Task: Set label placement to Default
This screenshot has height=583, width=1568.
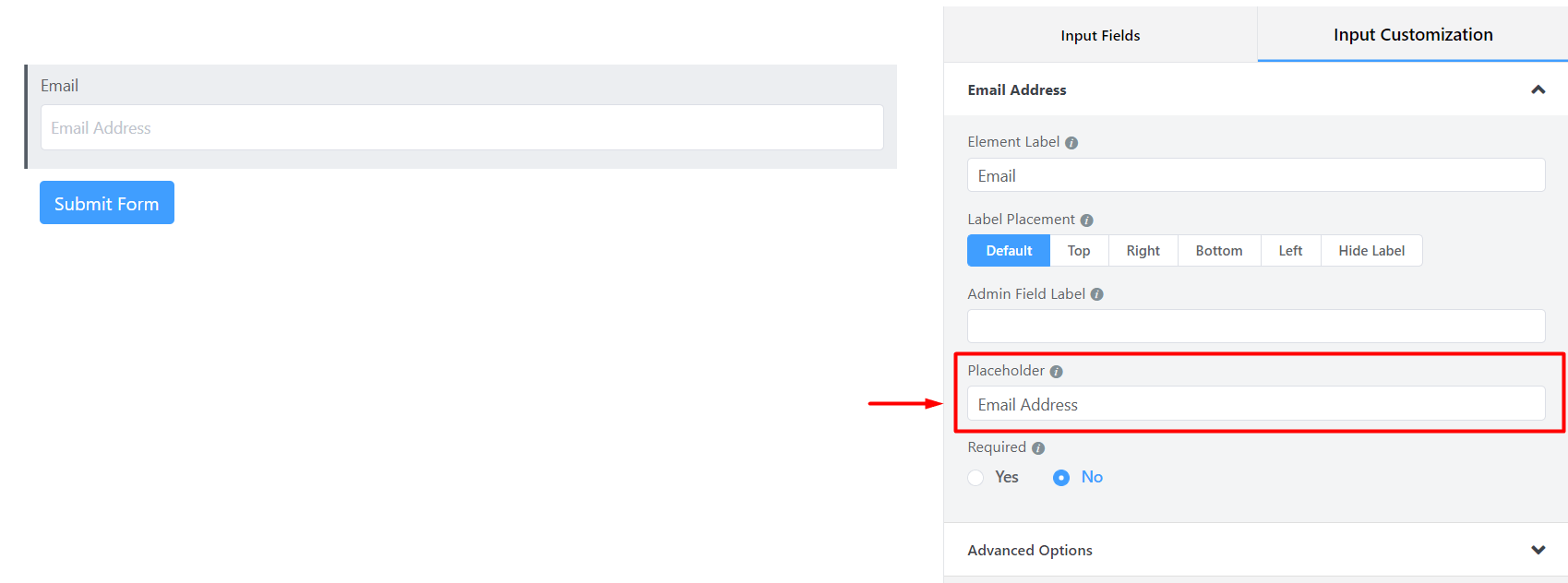Action: coord(1009,251)
